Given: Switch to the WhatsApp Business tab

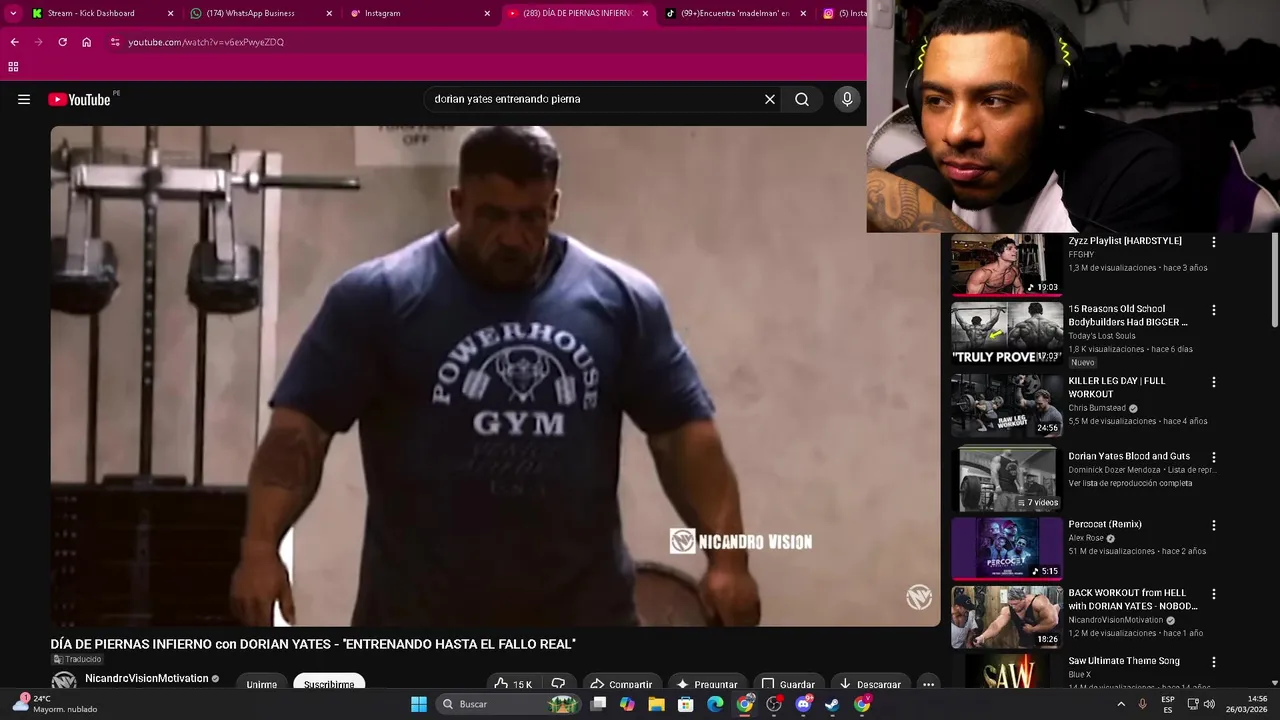Looking at the screenshot, I should pos(260,13).
